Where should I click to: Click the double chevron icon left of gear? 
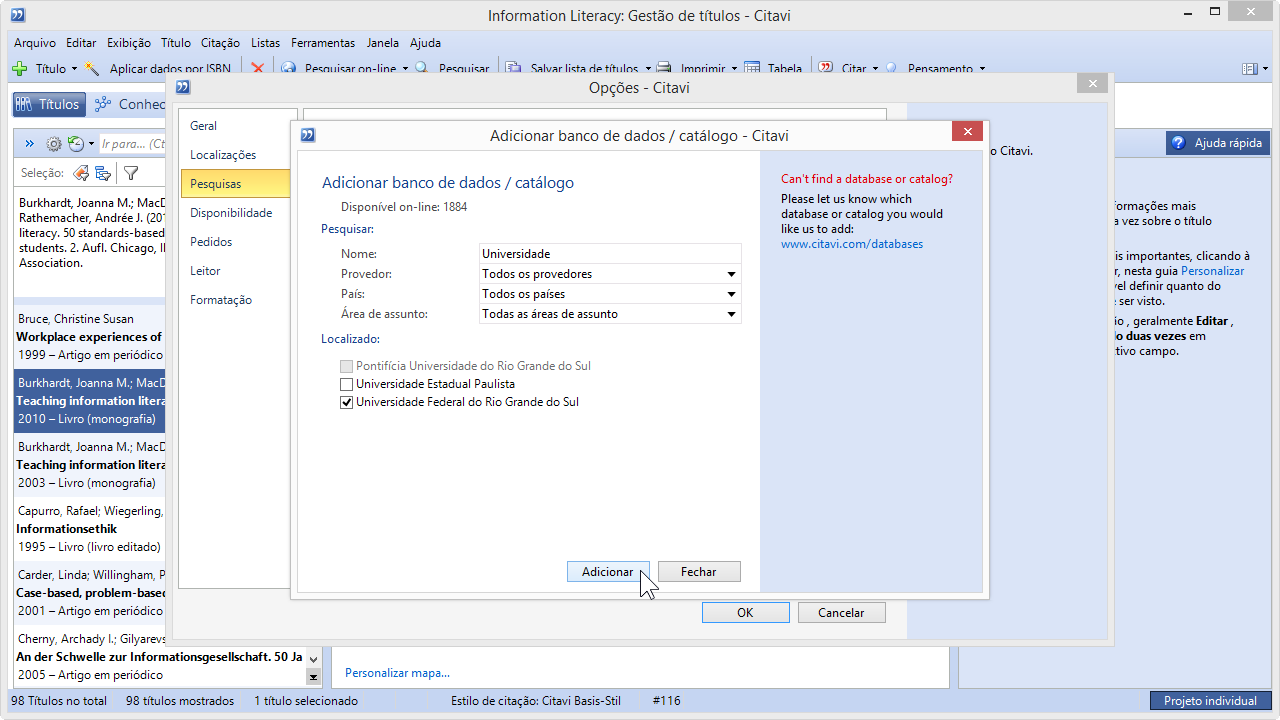pos(29,144)
